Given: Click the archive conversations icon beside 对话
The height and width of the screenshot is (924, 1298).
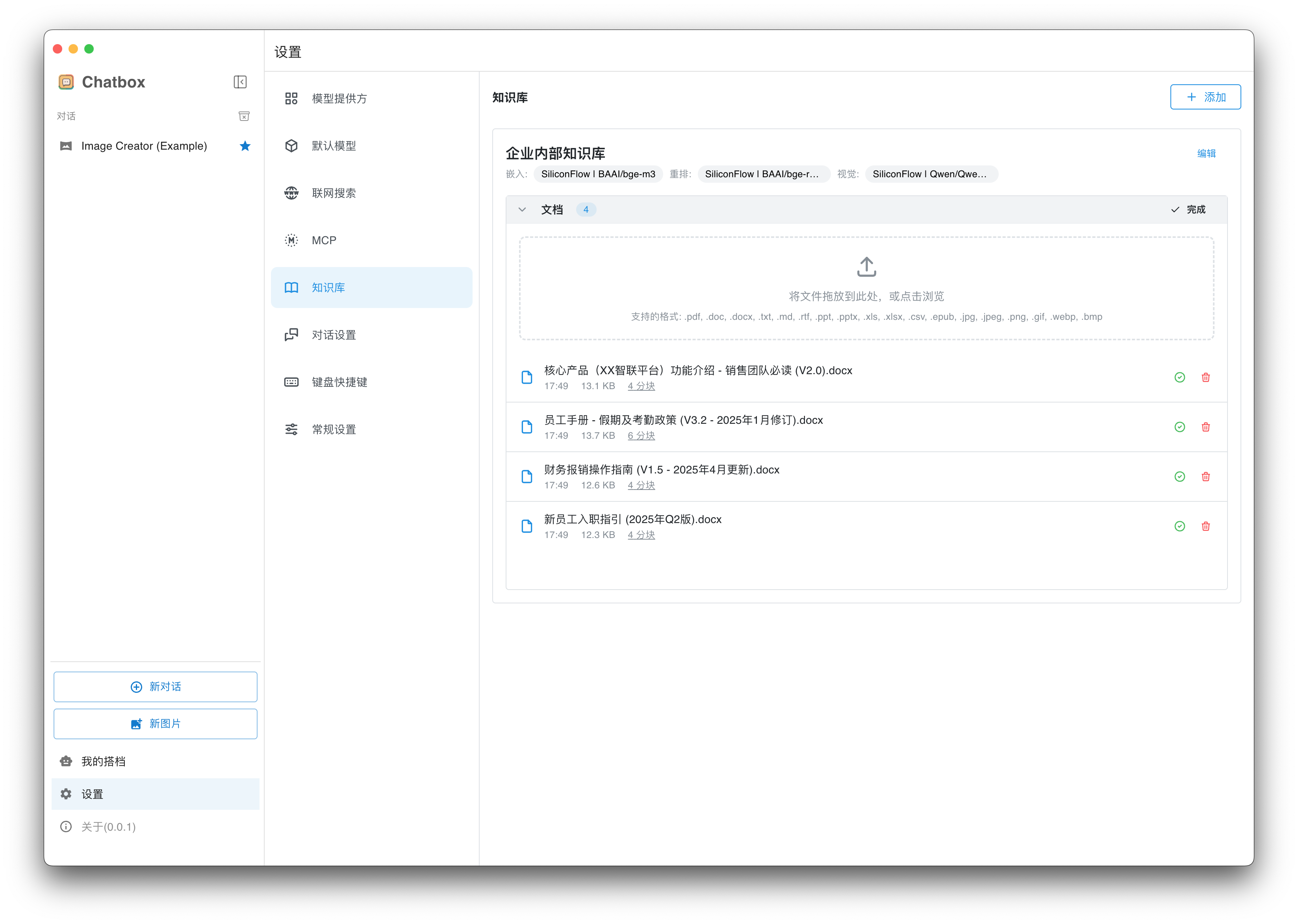Looking at the screenshot, I should 244,116.
